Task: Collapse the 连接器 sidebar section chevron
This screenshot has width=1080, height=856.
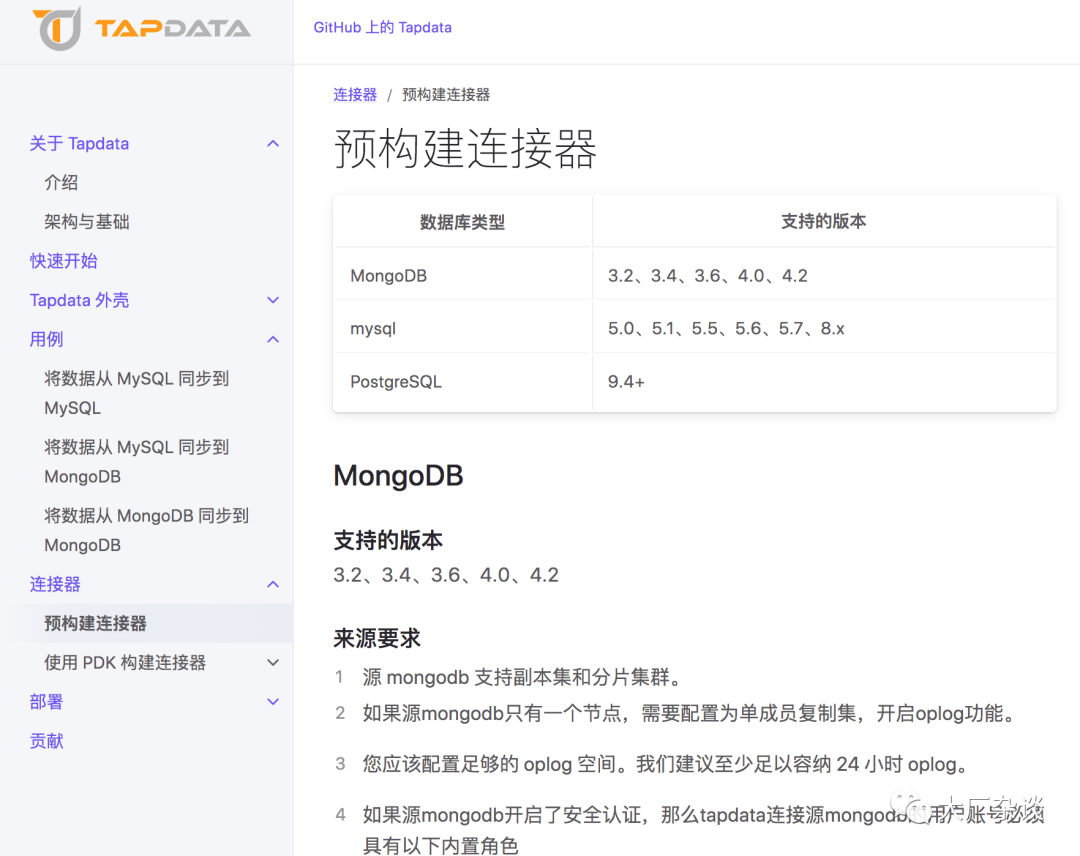Action: click(273, 585)
